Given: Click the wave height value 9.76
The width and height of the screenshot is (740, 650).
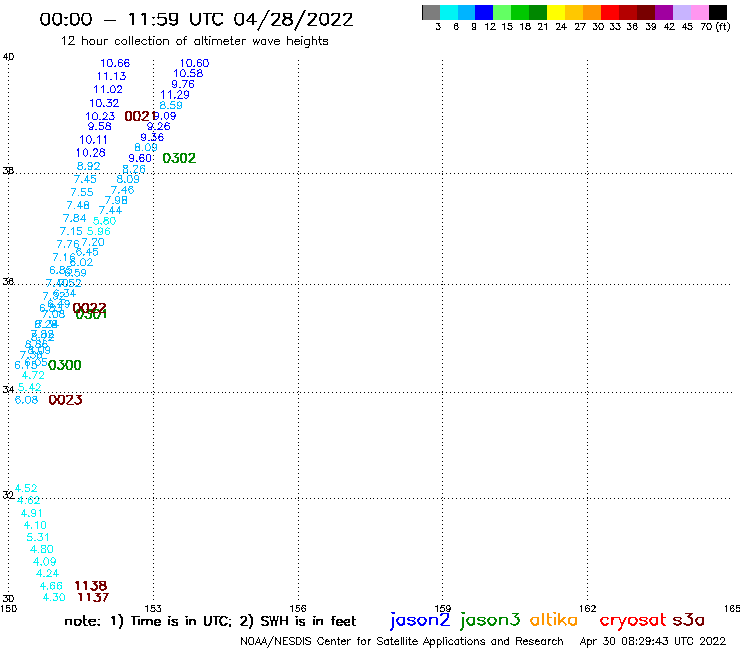Looking at the screenshot, I should click(183, 84).
